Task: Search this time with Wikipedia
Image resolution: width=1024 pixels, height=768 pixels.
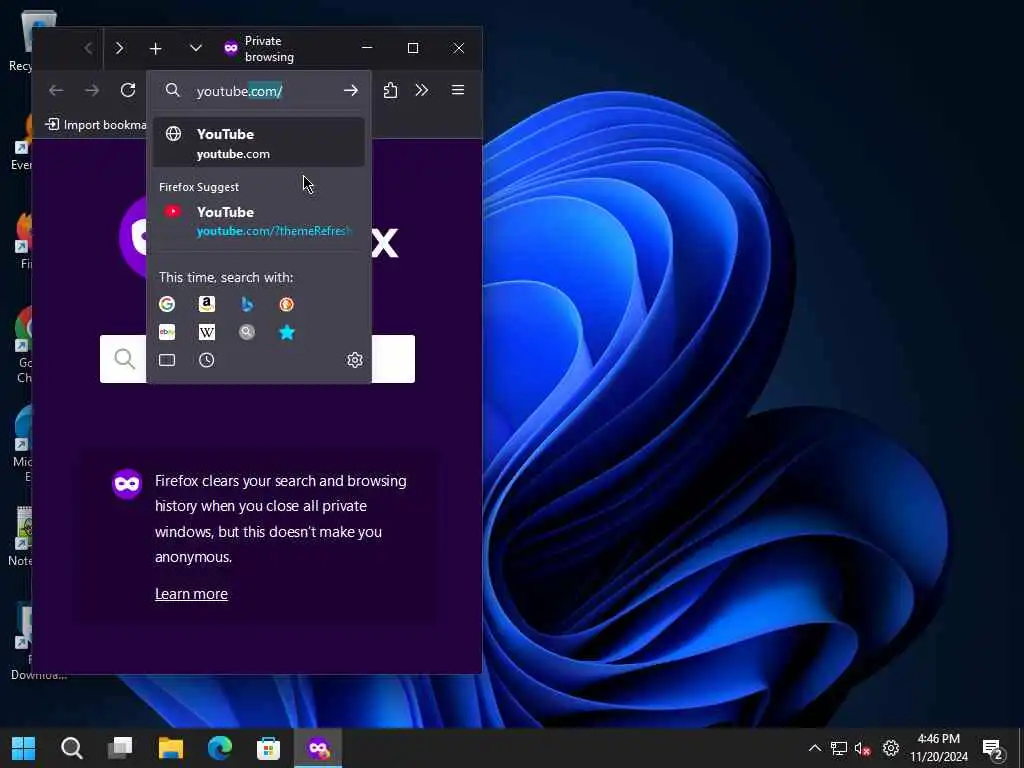Action: 206,332
